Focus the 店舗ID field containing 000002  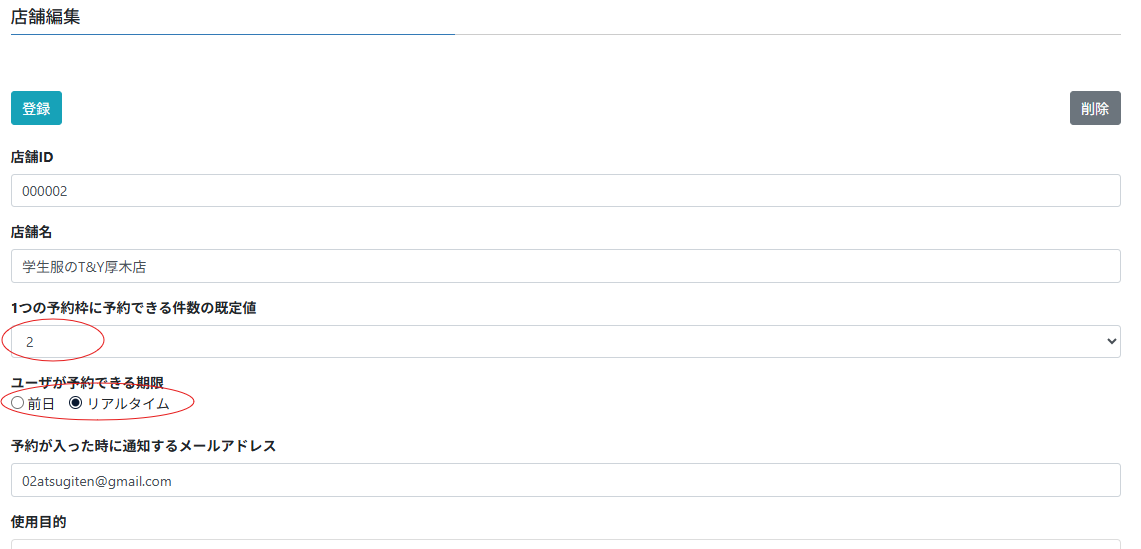[x=565, y=191]
